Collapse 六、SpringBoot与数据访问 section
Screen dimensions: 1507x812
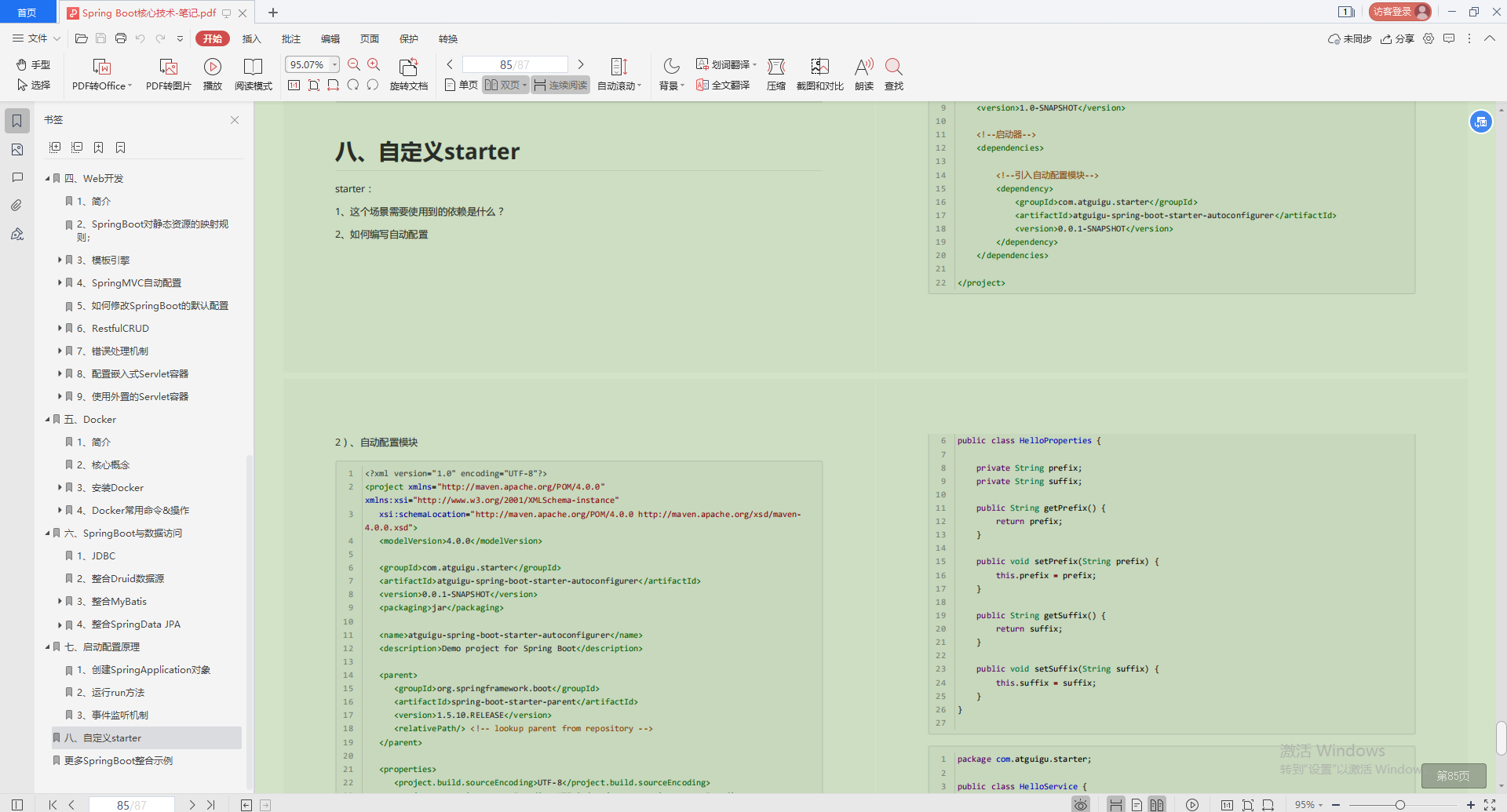(x=47, y=533)
